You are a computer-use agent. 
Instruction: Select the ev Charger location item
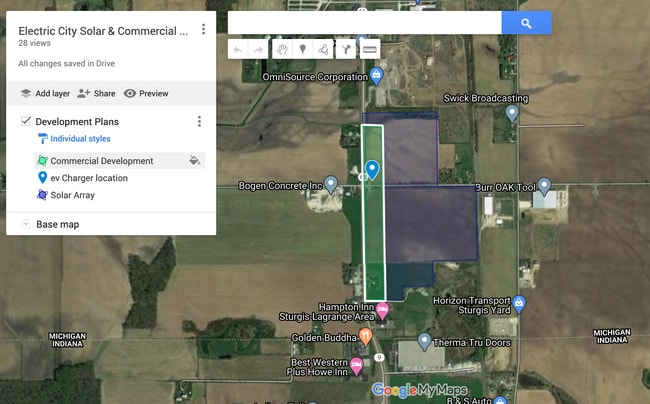(89, 178)
